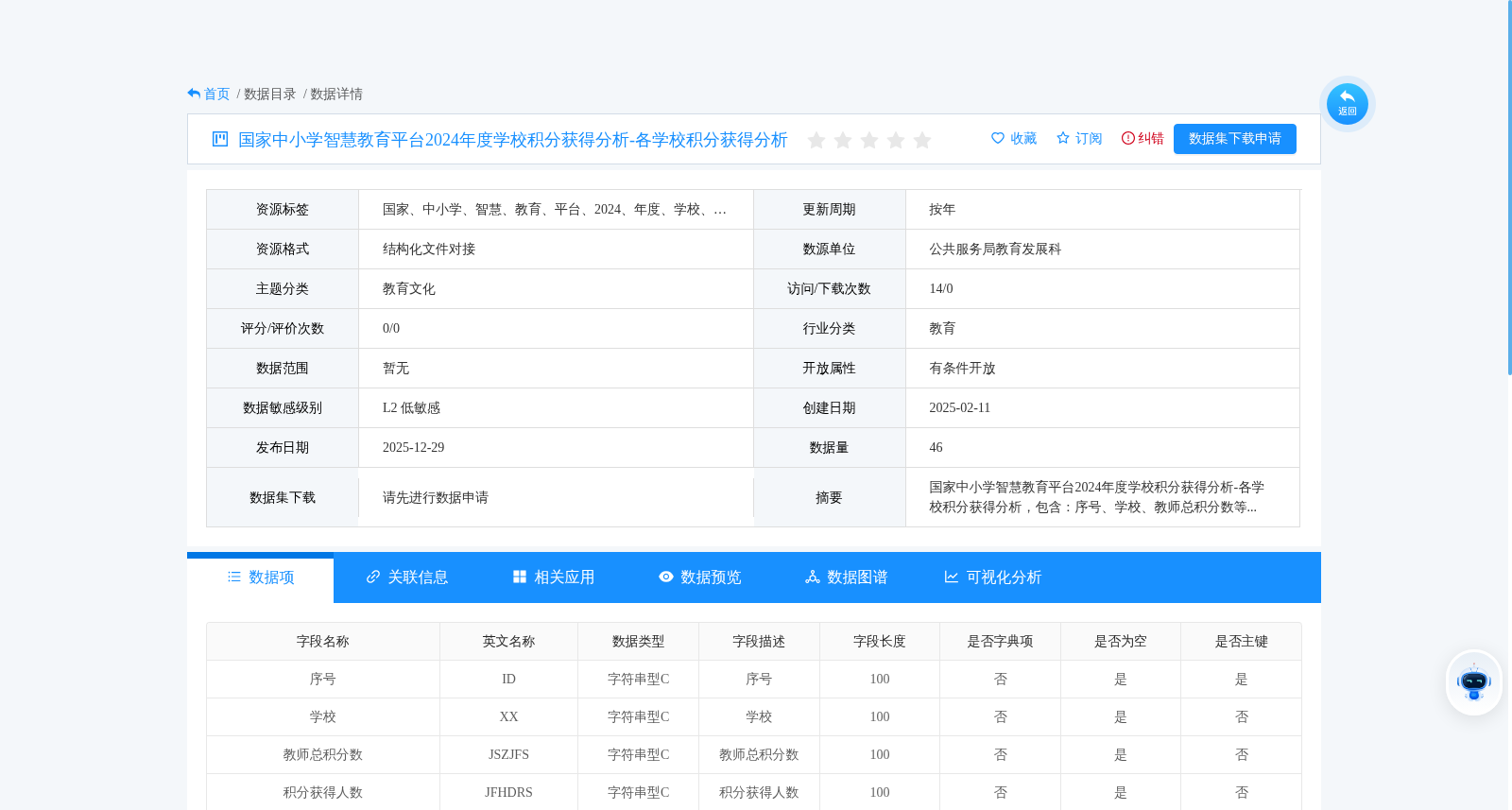This screenshot has height=810, width=1512.
Task: Click the 摘要 summary description text
Action: (x=1096, y=497)
